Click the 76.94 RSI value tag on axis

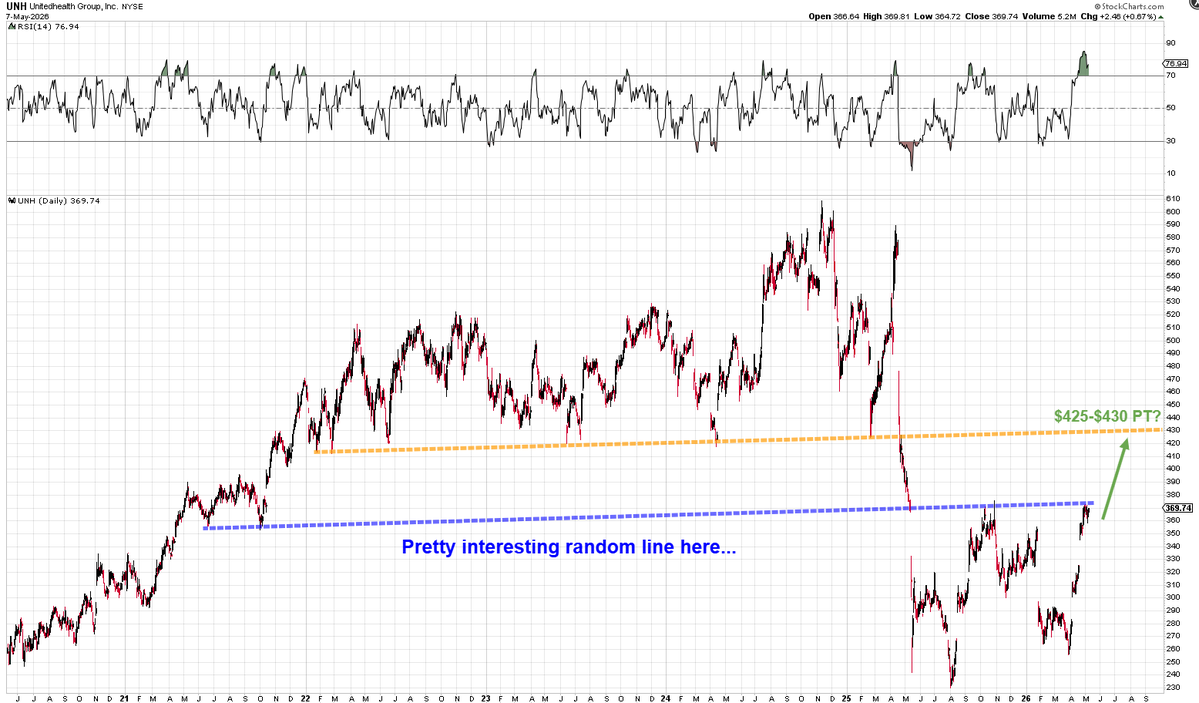(x=1178, y=63)
